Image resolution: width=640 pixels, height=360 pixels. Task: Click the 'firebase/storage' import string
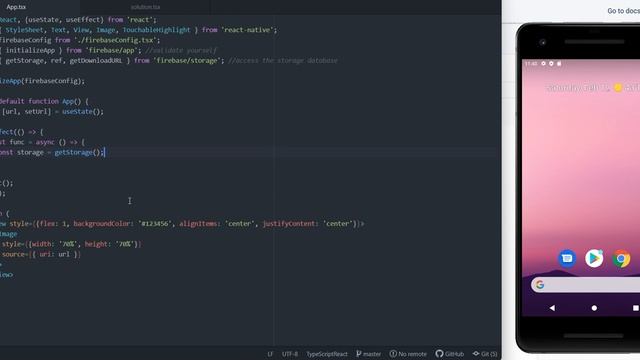tap(189, 60)
